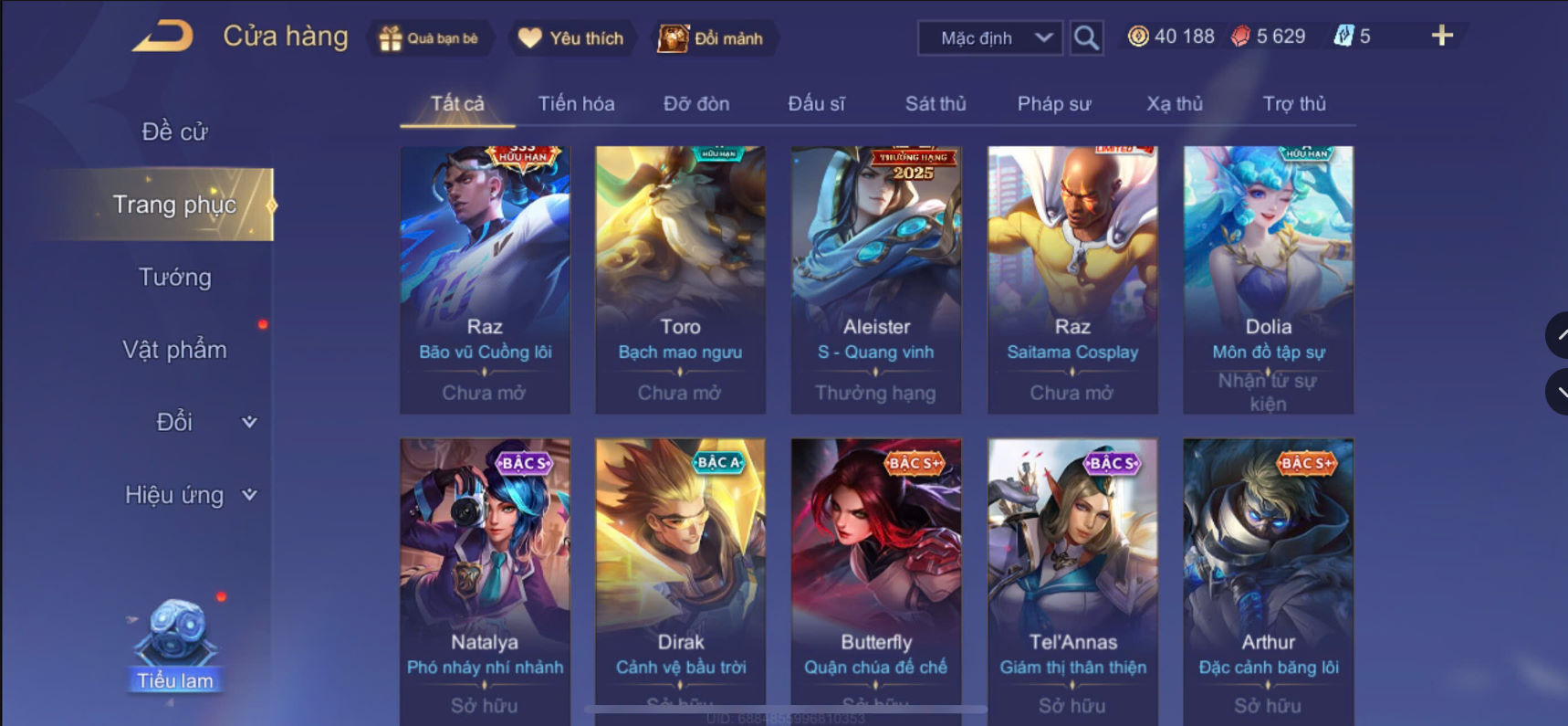The width and height of the screenshot is (1568, 726).
Task: Open the search magnifier icon
Action: pyautogui.click(x=1086, y=37)
